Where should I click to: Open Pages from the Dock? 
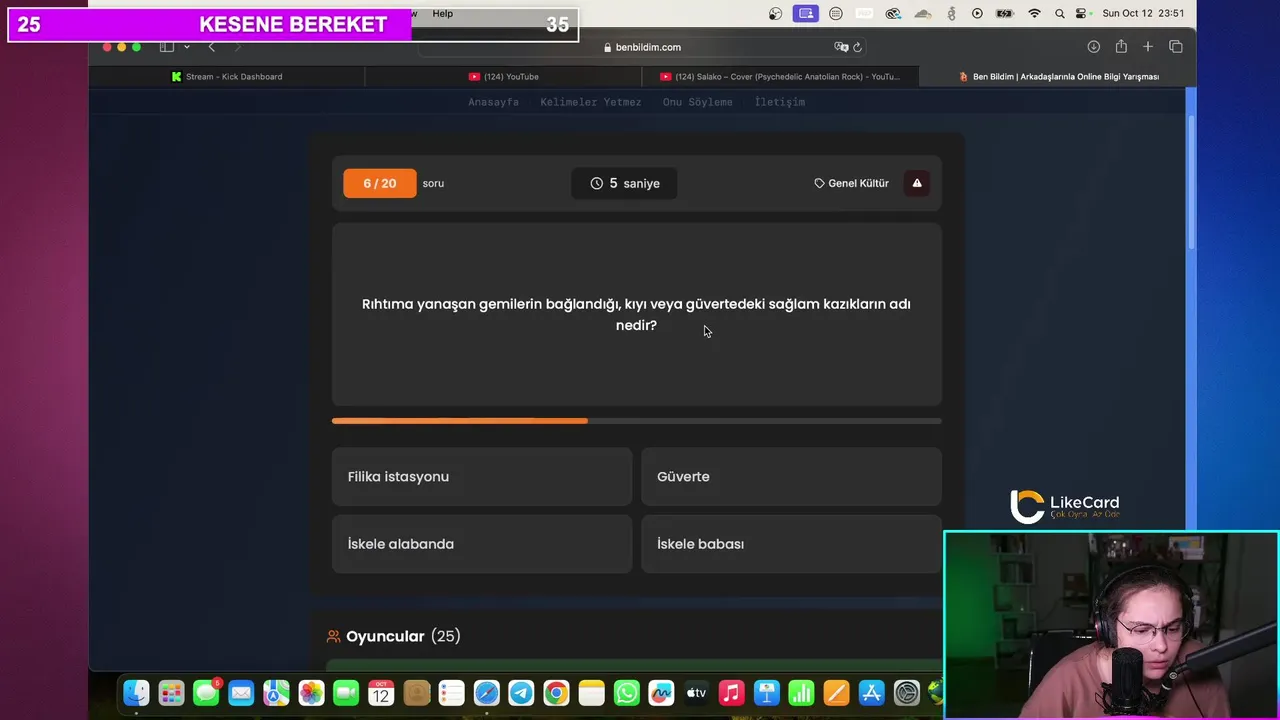pyautogui.click(x=836, y=693)
